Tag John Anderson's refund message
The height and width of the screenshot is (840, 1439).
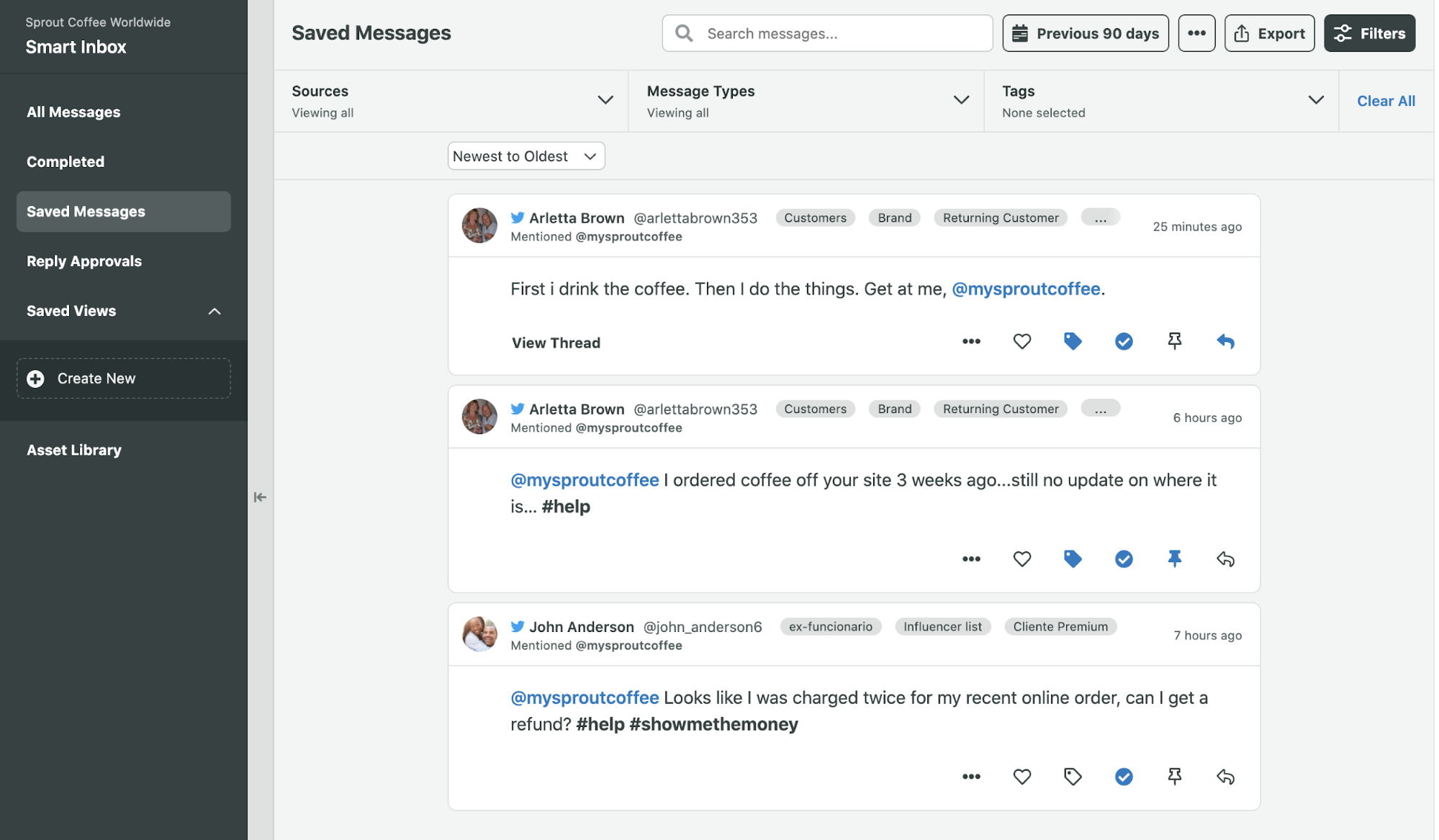point(1073,777)
